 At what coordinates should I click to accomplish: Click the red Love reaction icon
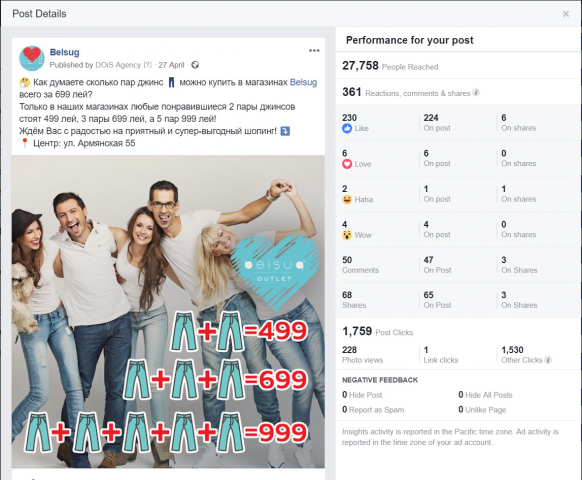(x=347, y=164)
